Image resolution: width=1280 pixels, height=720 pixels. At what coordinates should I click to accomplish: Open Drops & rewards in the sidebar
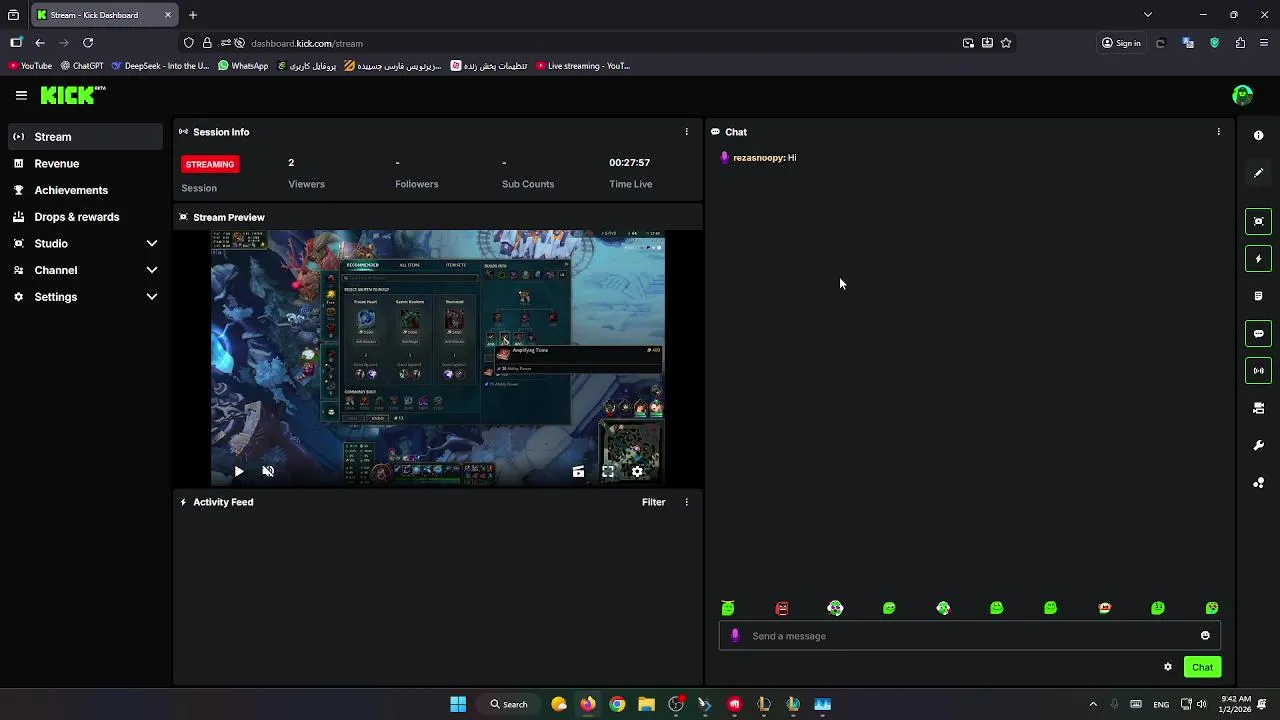point(86,217)
